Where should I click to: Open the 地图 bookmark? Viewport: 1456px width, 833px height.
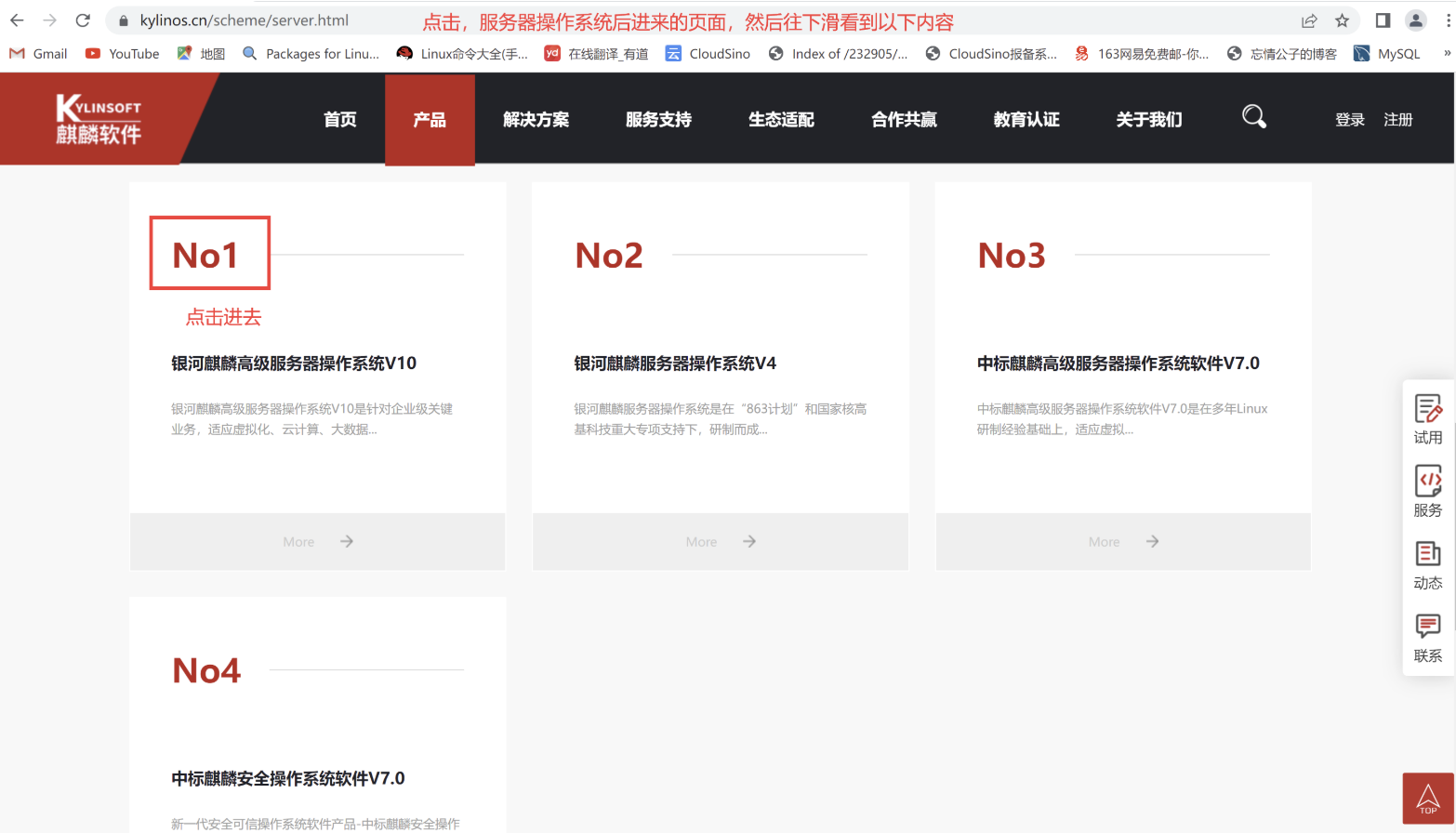tap(201, 54)
